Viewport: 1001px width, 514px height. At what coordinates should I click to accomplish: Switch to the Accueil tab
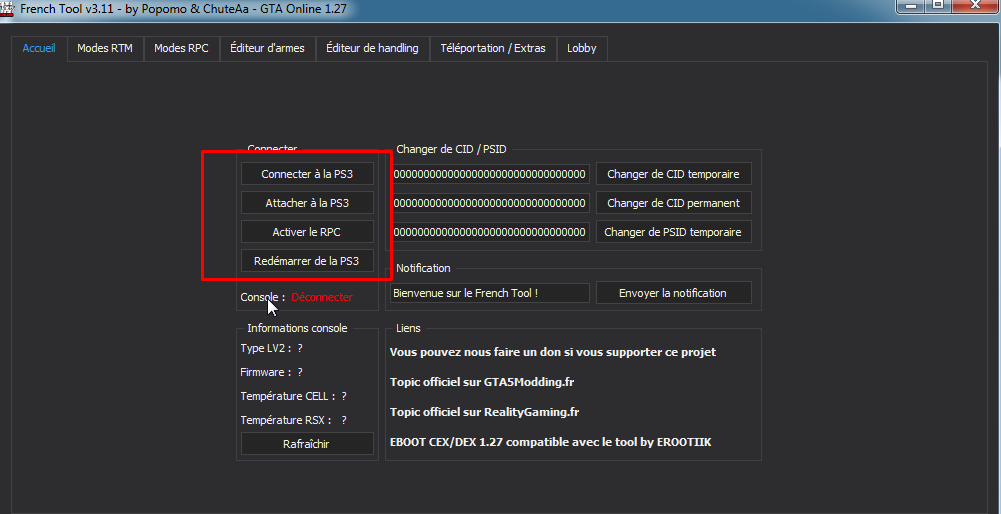tap(39, 49)
